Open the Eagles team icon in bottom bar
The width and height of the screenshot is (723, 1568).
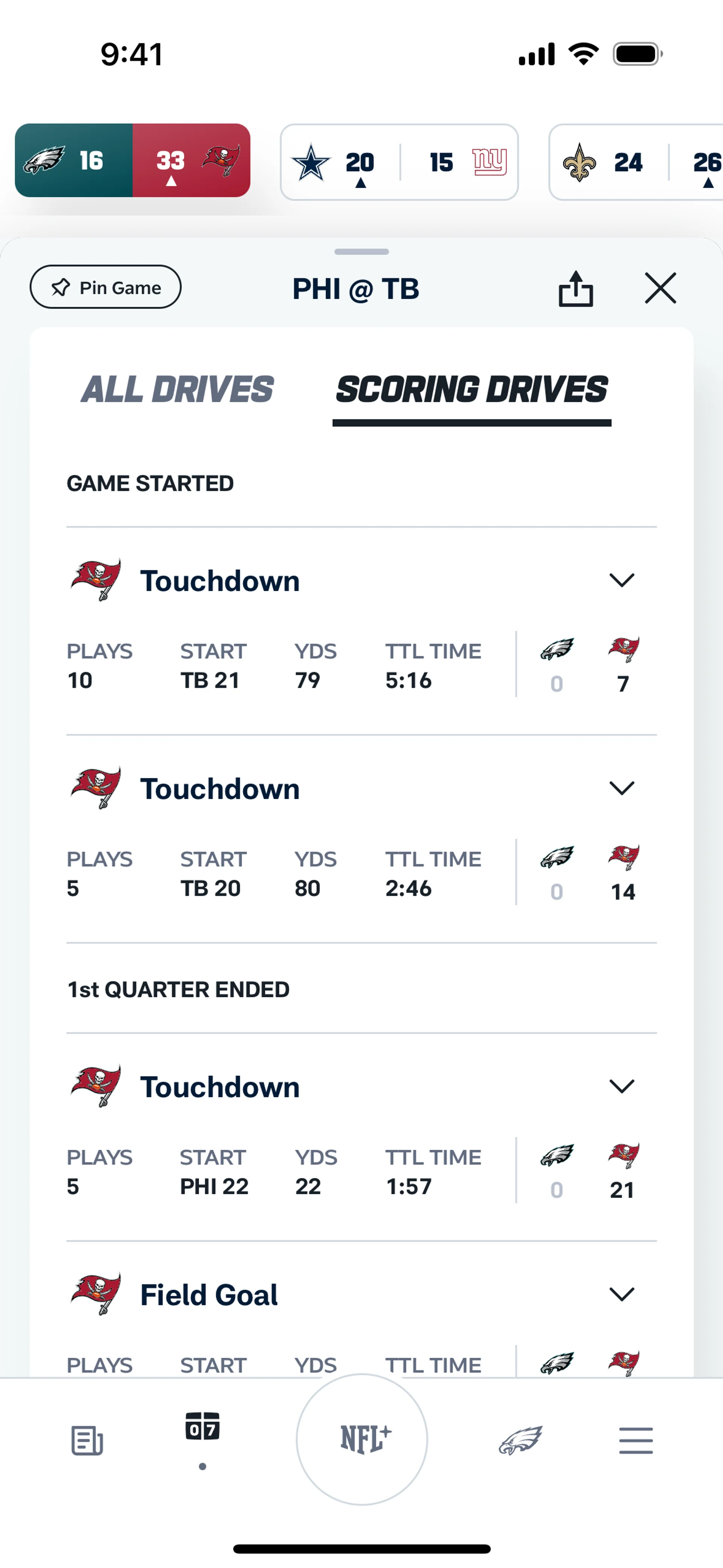pos(520,1440)
